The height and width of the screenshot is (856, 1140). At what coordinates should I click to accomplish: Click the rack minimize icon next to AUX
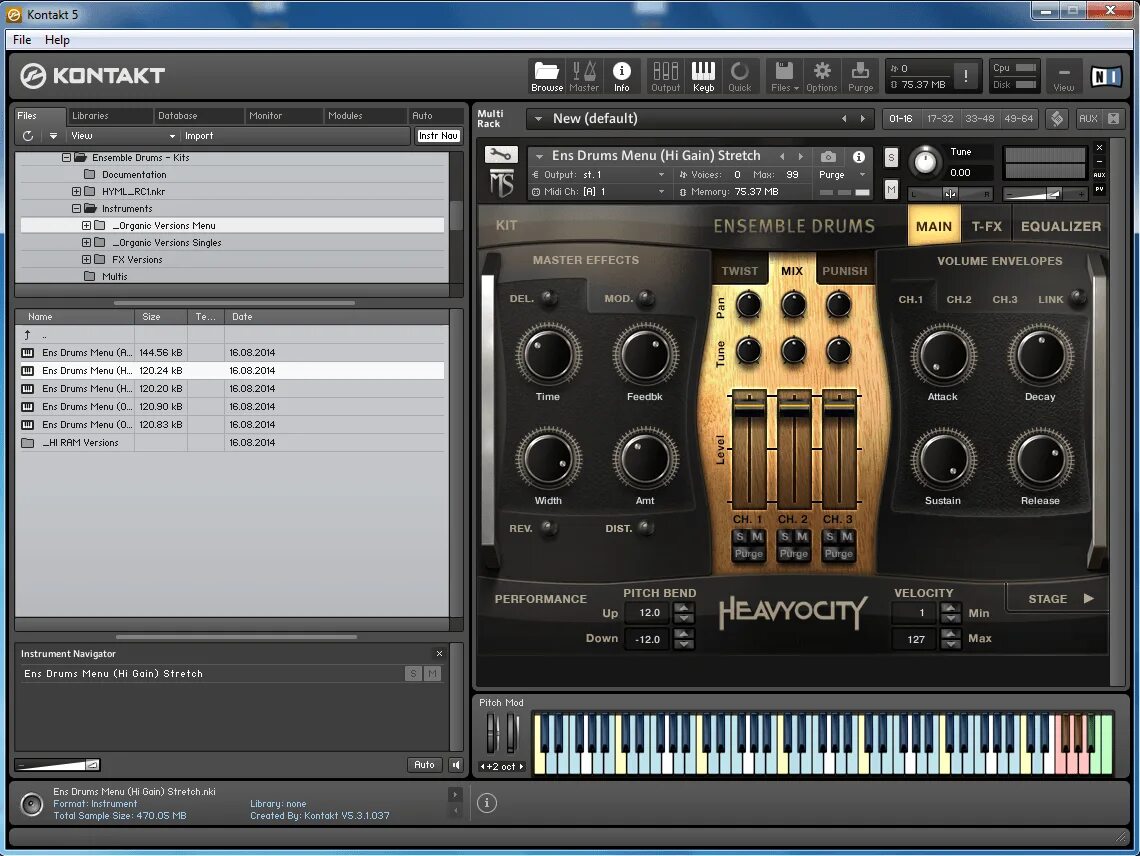pyautogui.click(x=1112, y=118)
